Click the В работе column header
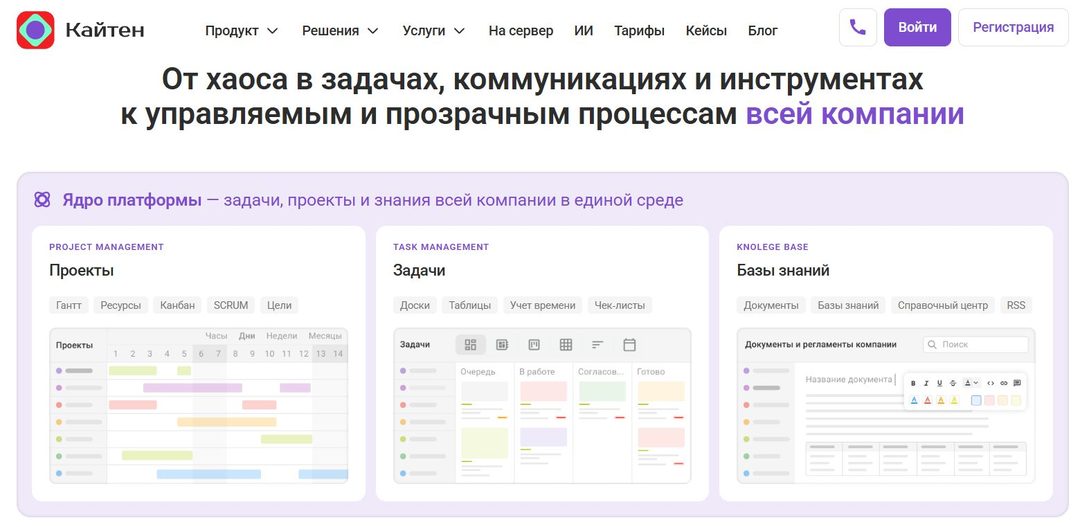The height and width of the screenshot is (527, 1080). 537,371
